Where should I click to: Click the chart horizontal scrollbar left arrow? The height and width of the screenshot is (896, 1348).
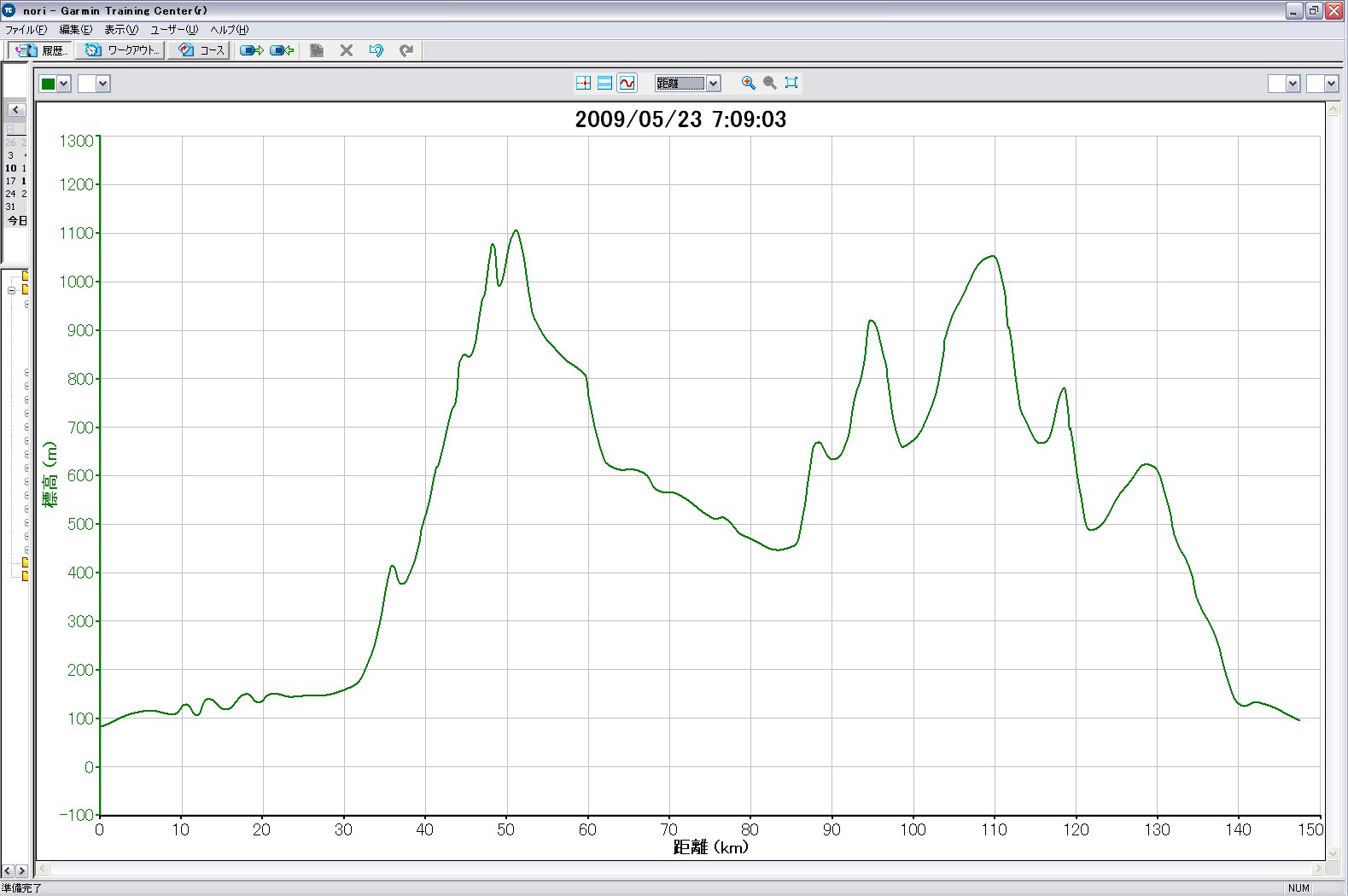[x=42, y=869]
